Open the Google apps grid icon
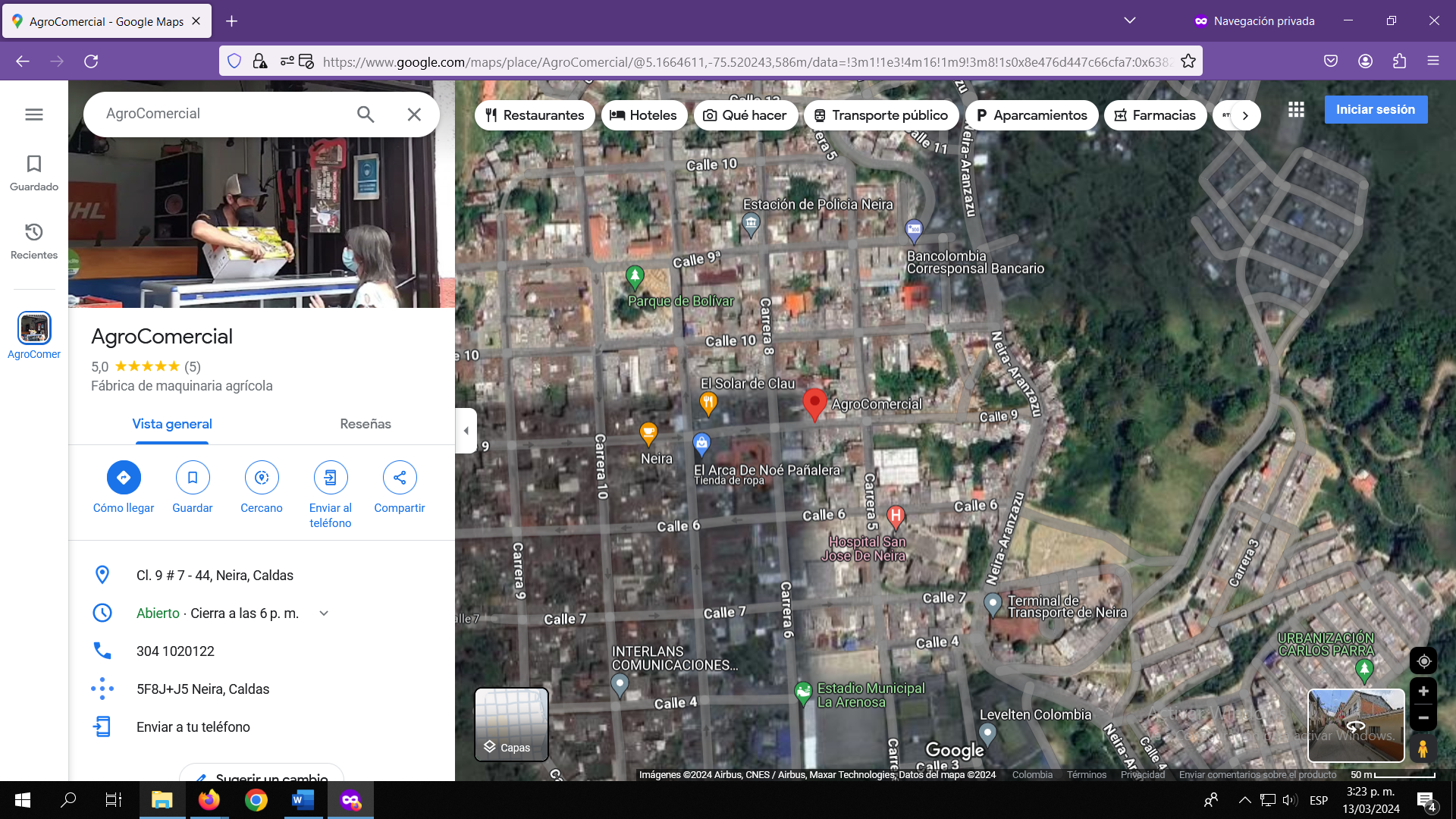The height and width of the screenshot is (819, 1456). (1296, 110)
